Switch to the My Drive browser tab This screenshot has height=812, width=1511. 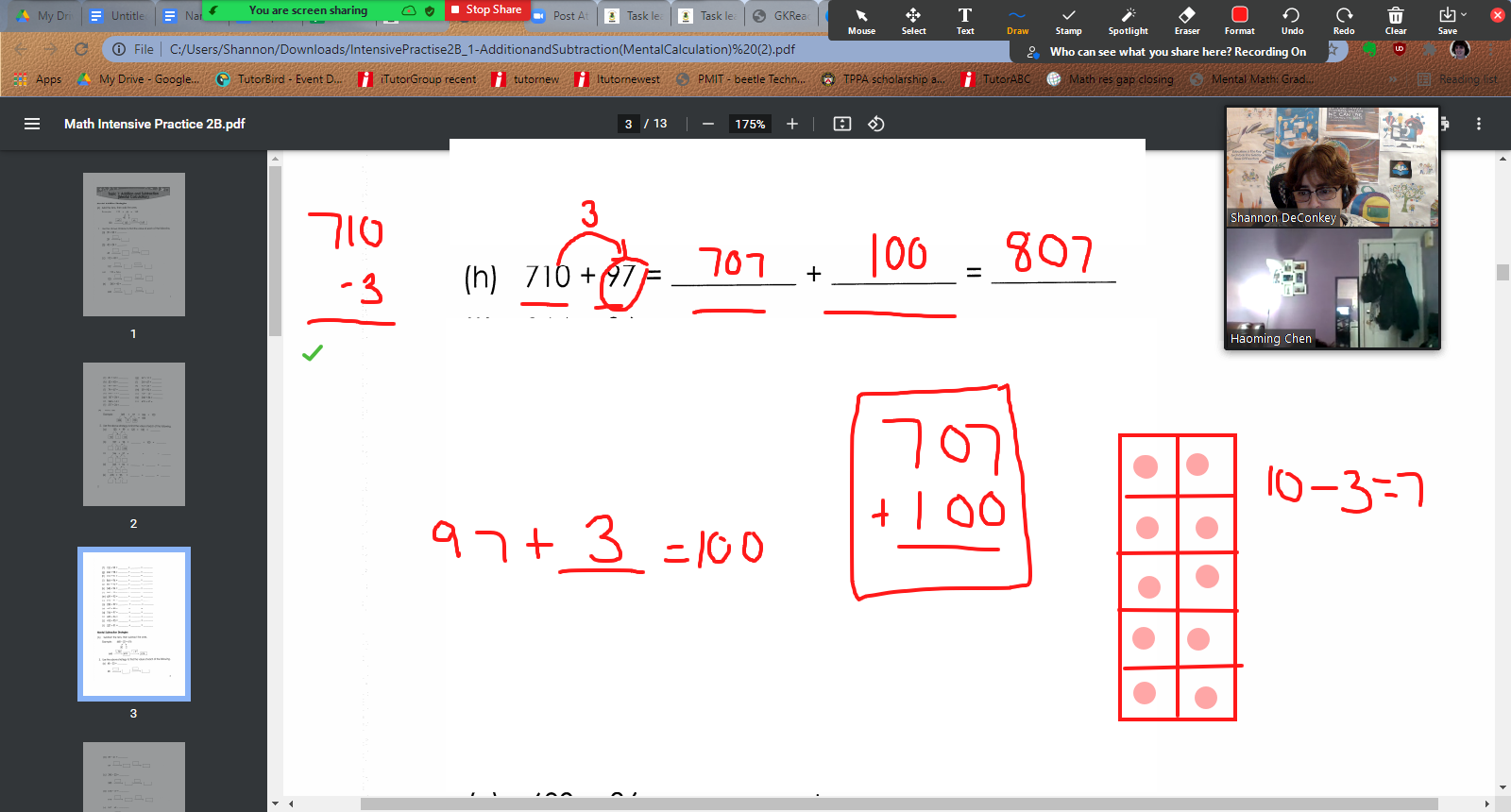coord(43,15)
